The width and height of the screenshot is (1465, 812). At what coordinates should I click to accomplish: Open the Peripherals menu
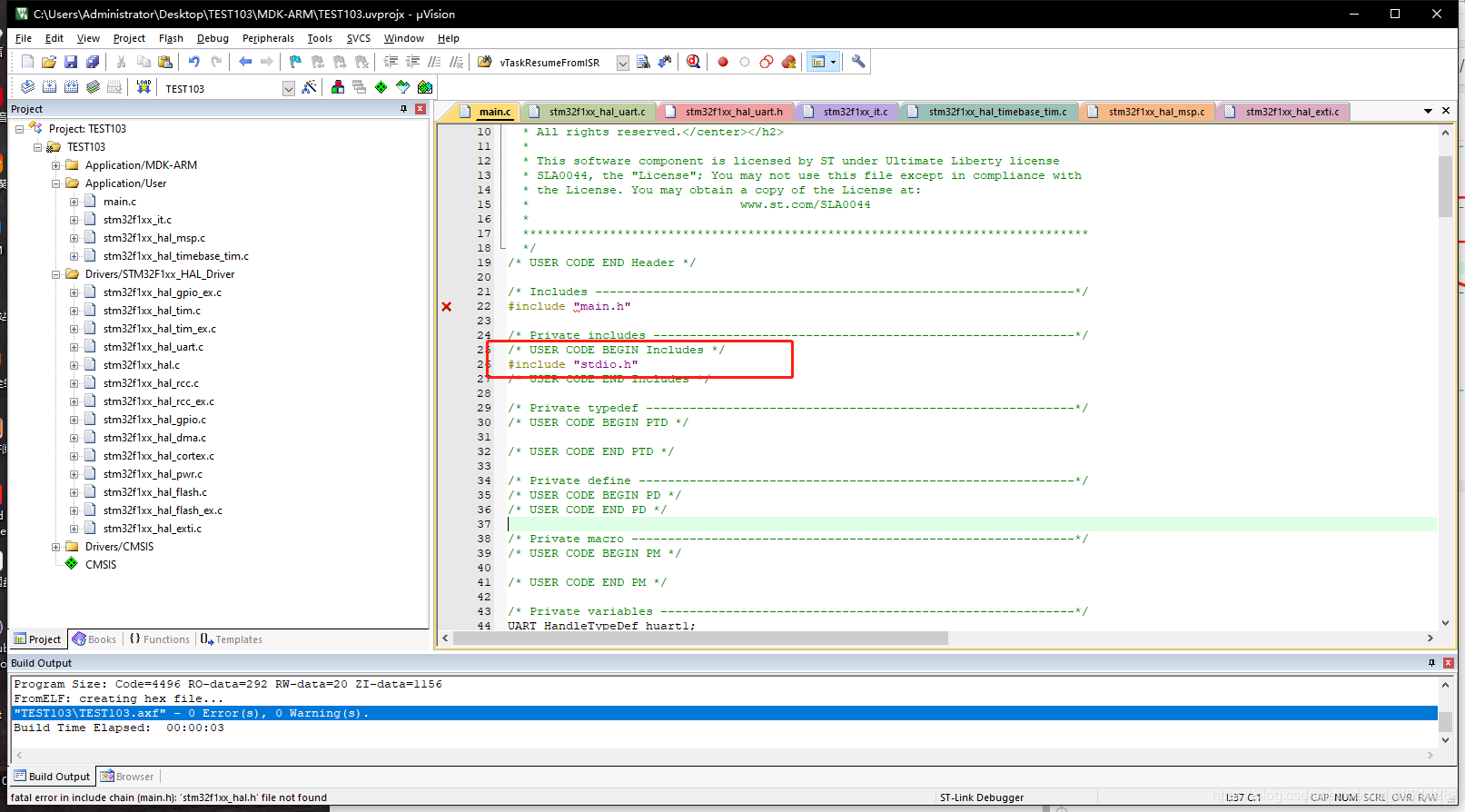pyautogui.click(x=268, y=38)
